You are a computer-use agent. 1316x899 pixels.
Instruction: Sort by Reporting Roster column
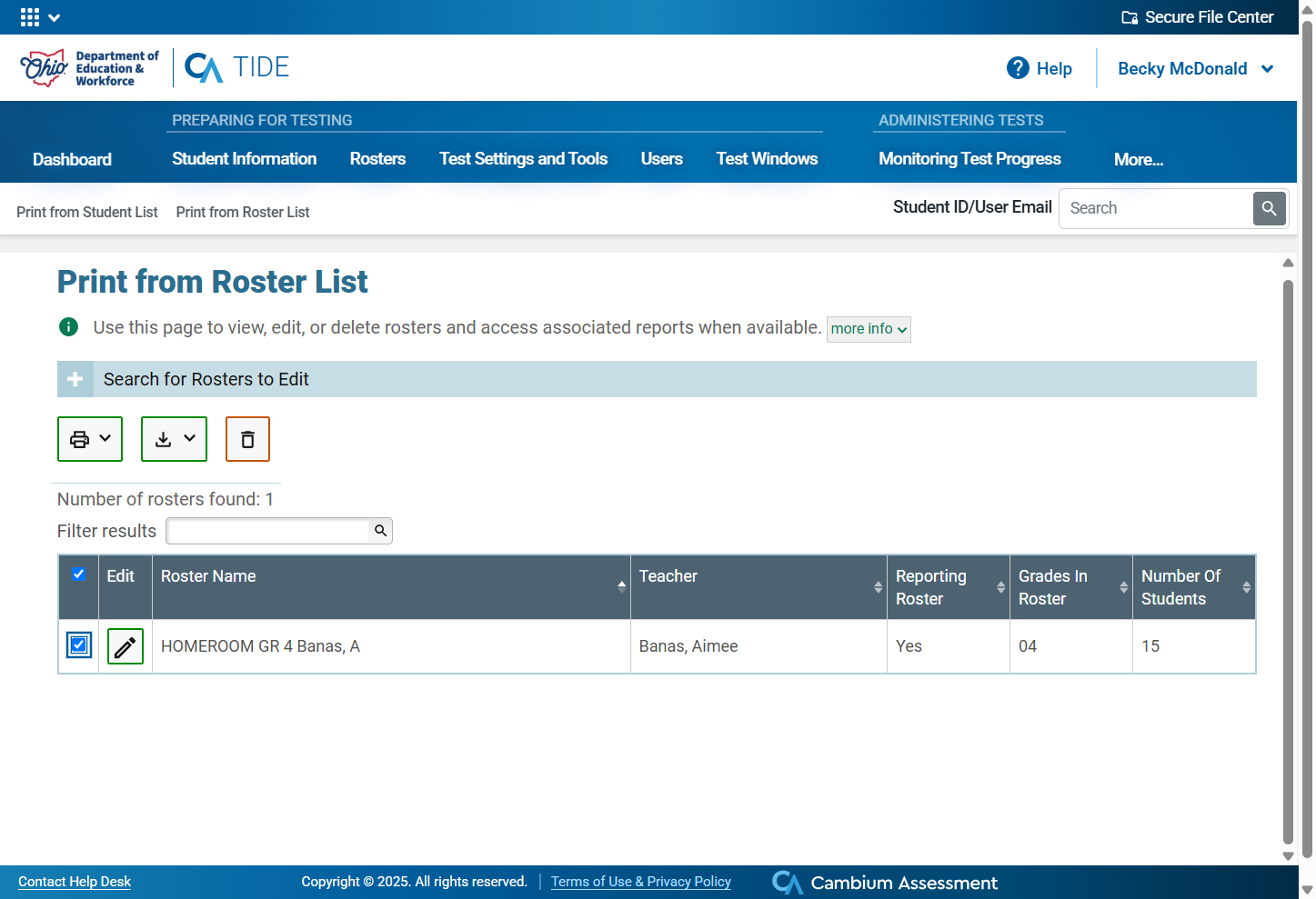(x=949, y=587)
